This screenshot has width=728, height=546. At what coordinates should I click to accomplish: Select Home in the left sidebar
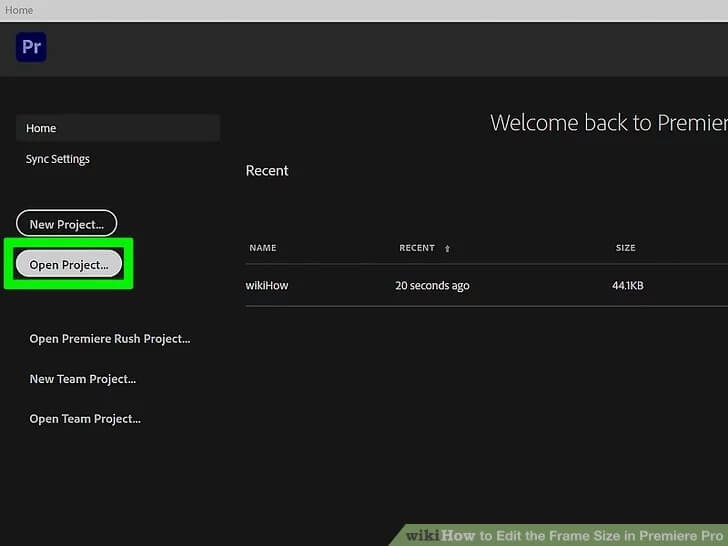pos(41,128)
